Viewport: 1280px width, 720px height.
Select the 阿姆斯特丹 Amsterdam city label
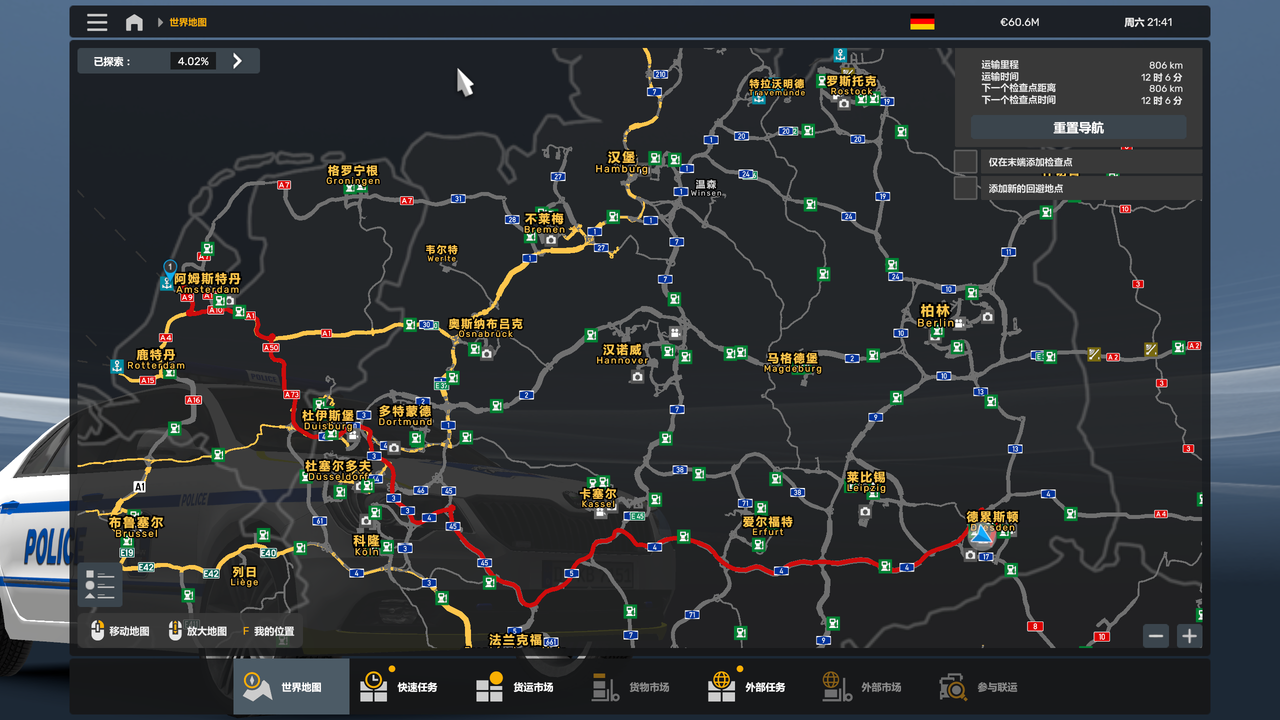tap(208, 283)
